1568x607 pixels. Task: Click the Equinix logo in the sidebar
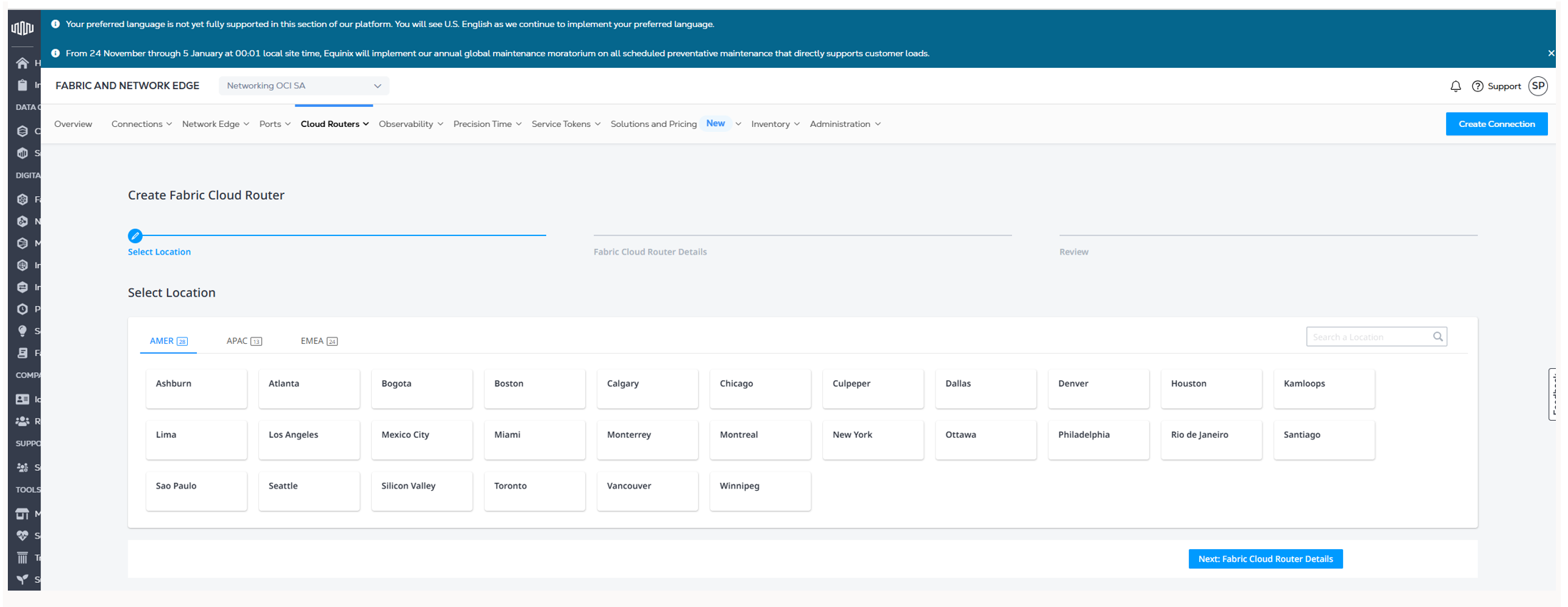[22, 28]
